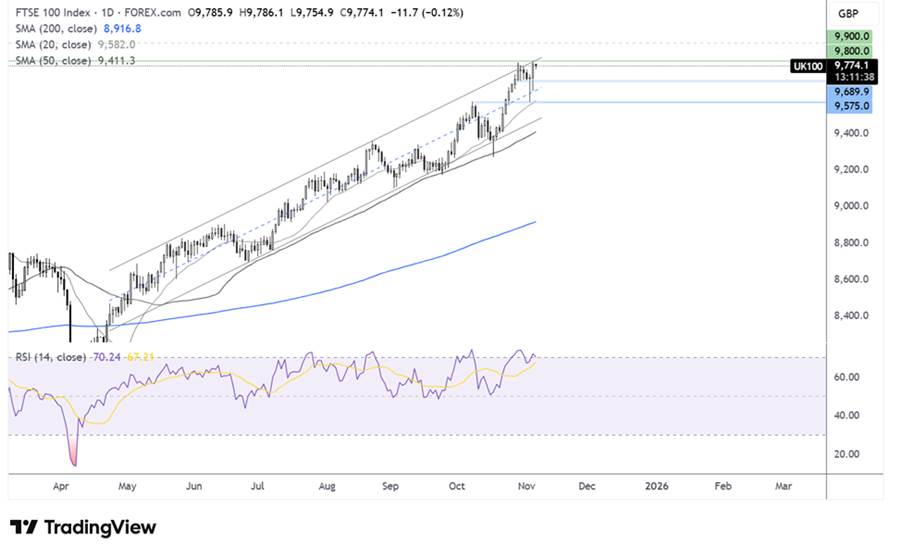The height and width of the screenshot is (555, 902).
Task: Click the UK100 symbol price label
Action: [805, 64]
